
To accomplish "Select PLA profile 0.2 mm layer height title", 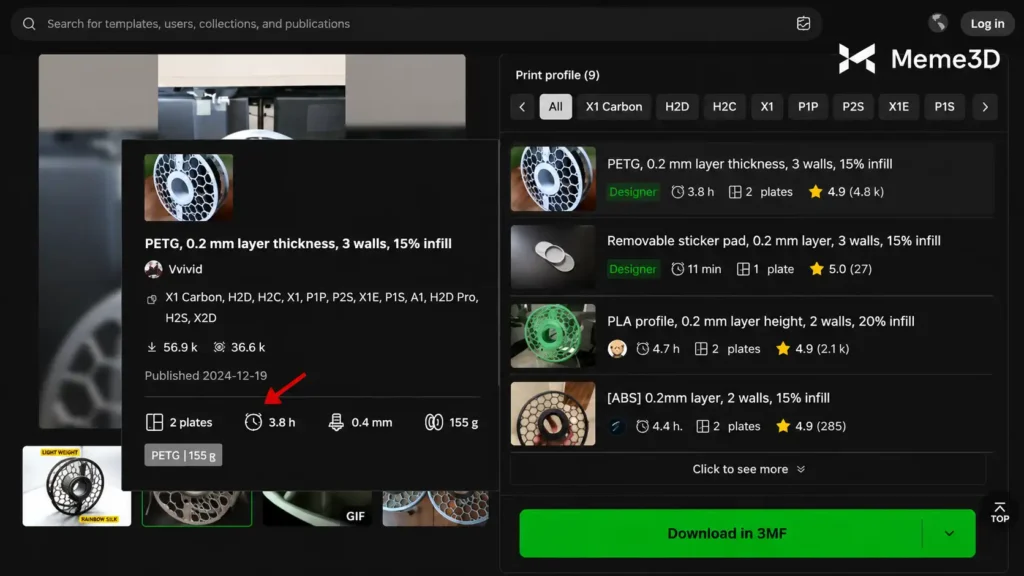I will (761, 321).
